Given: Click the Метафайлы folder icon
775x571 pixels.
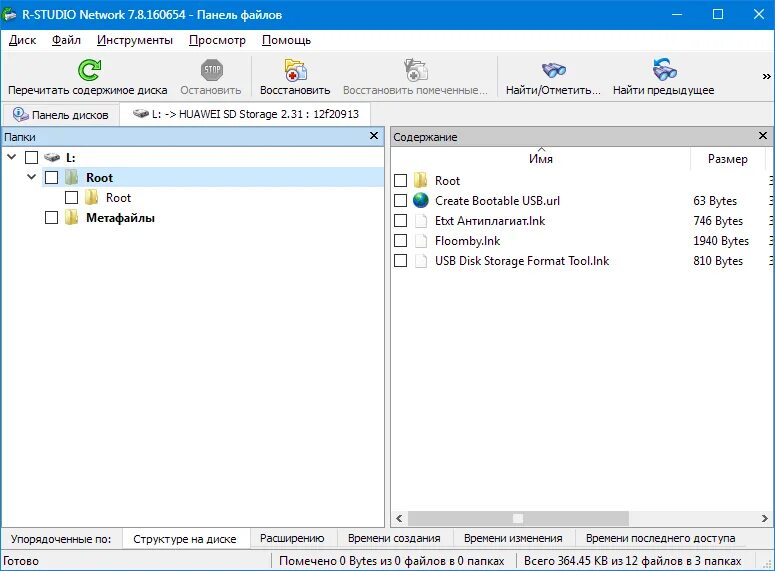Looking at the screenshot, I should coord(72,218).
